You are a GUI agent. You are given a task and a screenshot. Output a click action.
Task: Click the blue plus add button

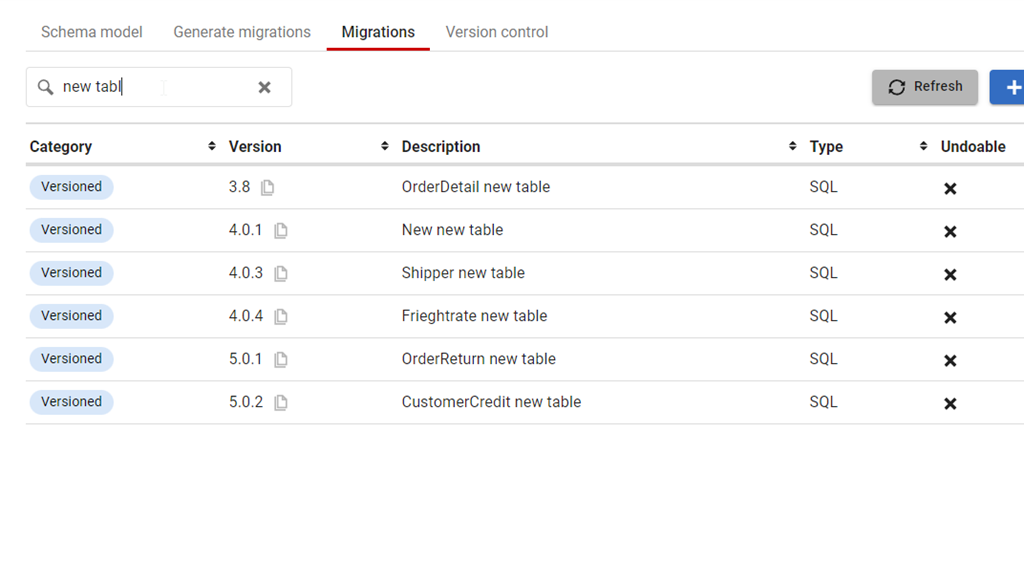click(x=1010, y=87)
